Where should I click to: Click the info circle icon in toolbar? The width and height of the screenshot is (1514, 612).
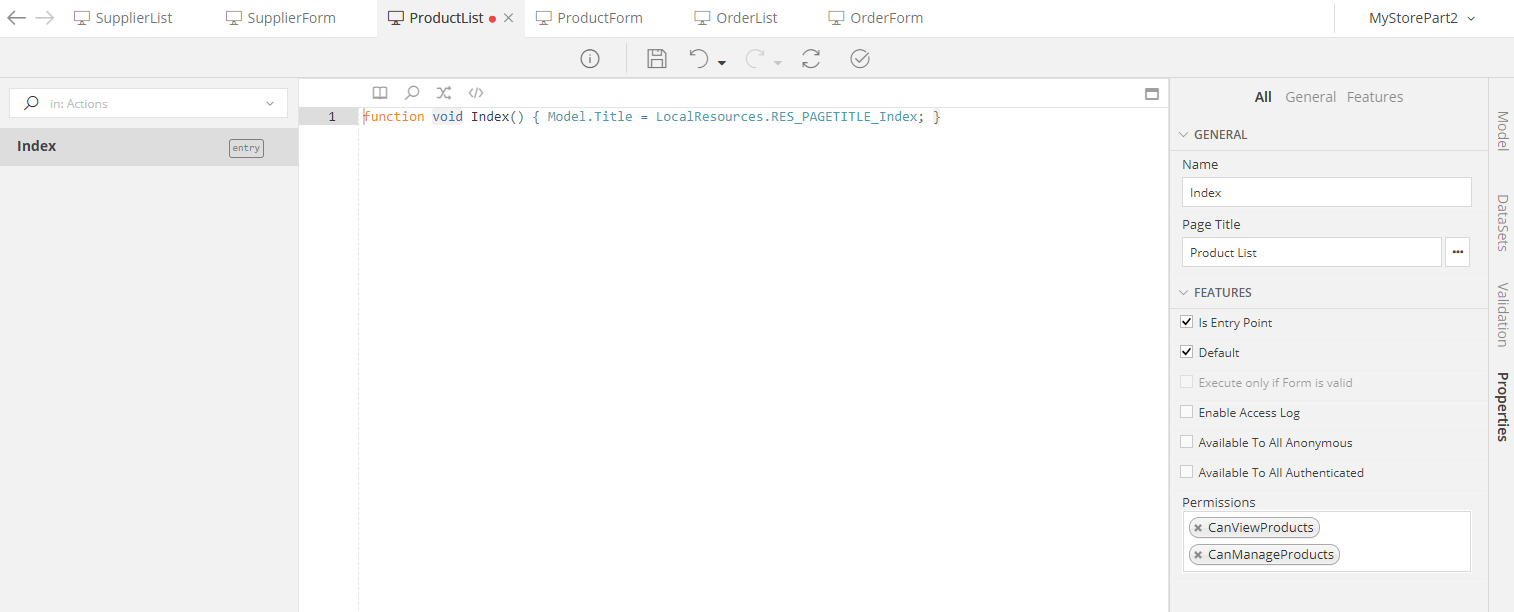tap(590, 59)
